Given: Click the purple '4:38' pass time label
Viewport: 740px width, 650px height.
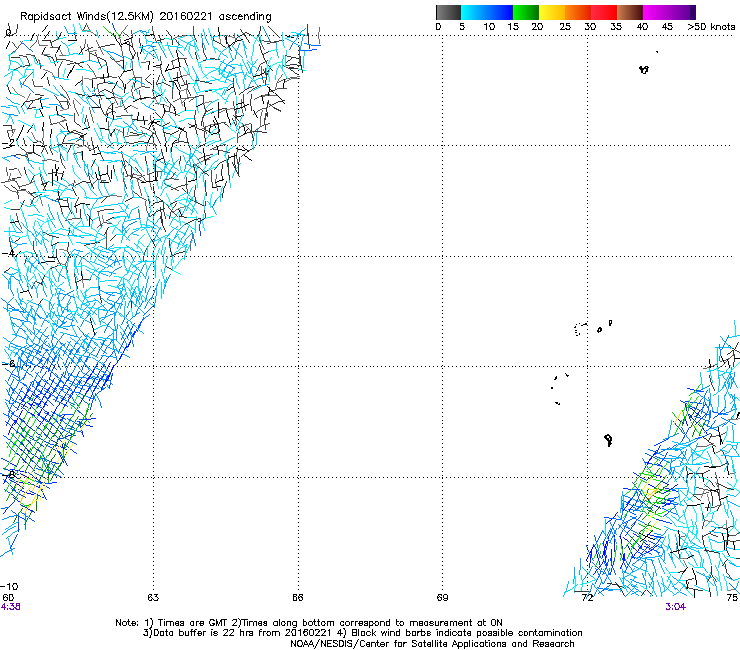Looking at the screenshot, I should [10, 607].
